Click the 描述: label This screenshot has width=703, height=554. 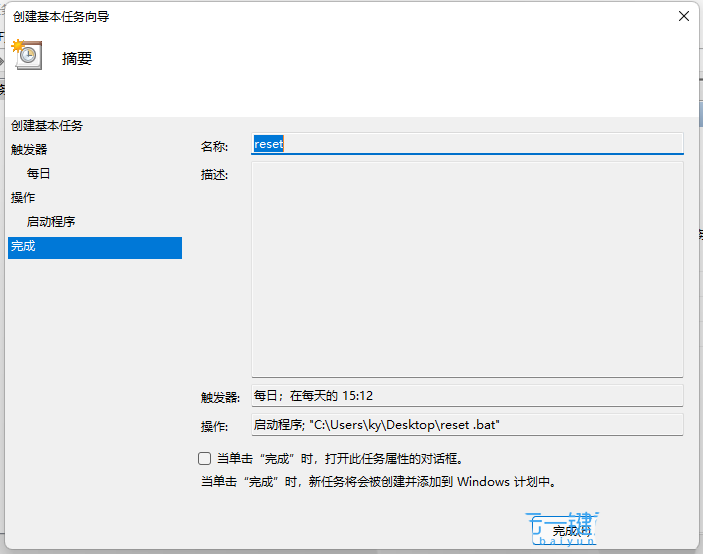pyautogui.click(x=214, y=175)
